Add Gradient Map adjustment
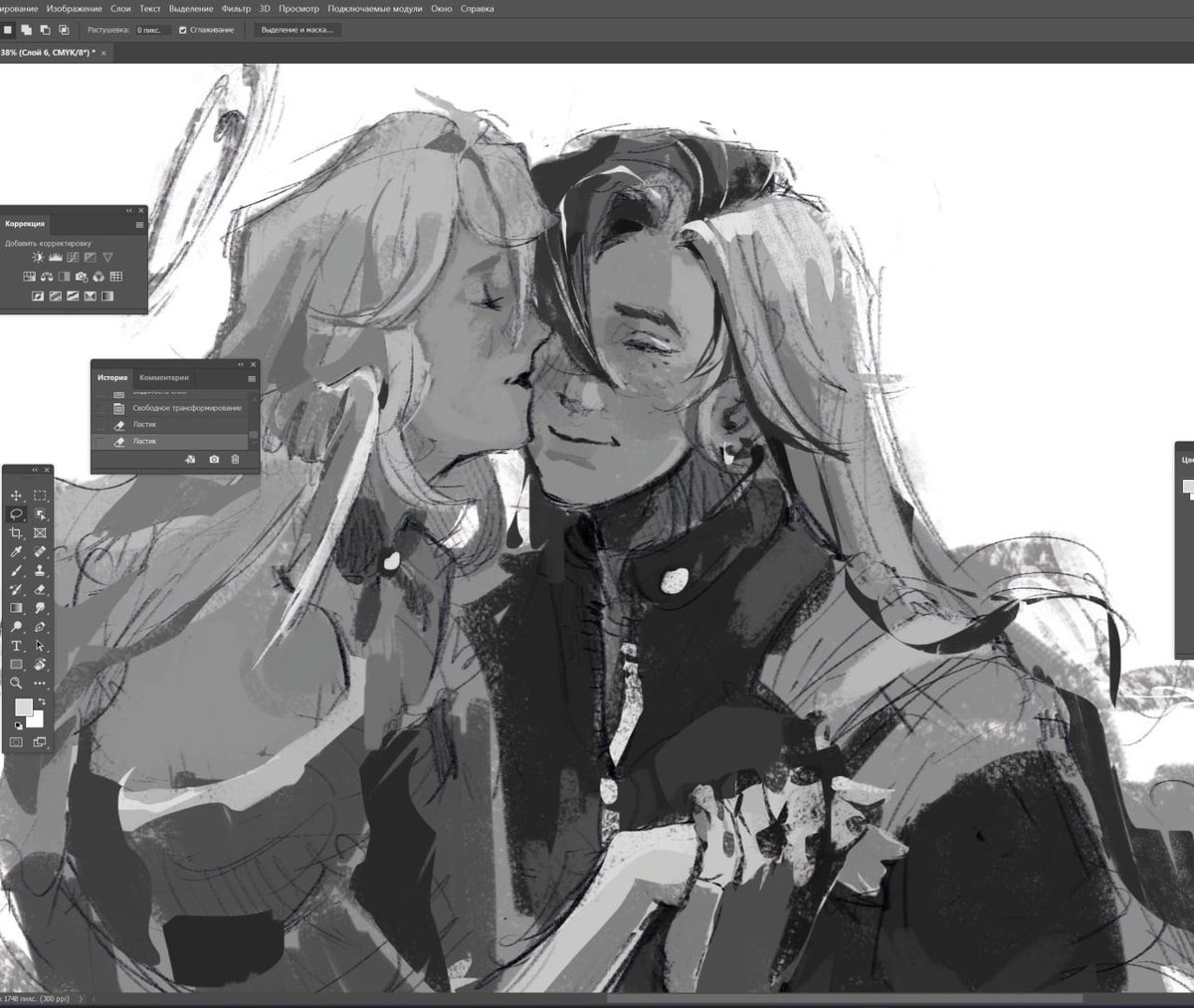 pyautogui.click(x=107, y=296)
